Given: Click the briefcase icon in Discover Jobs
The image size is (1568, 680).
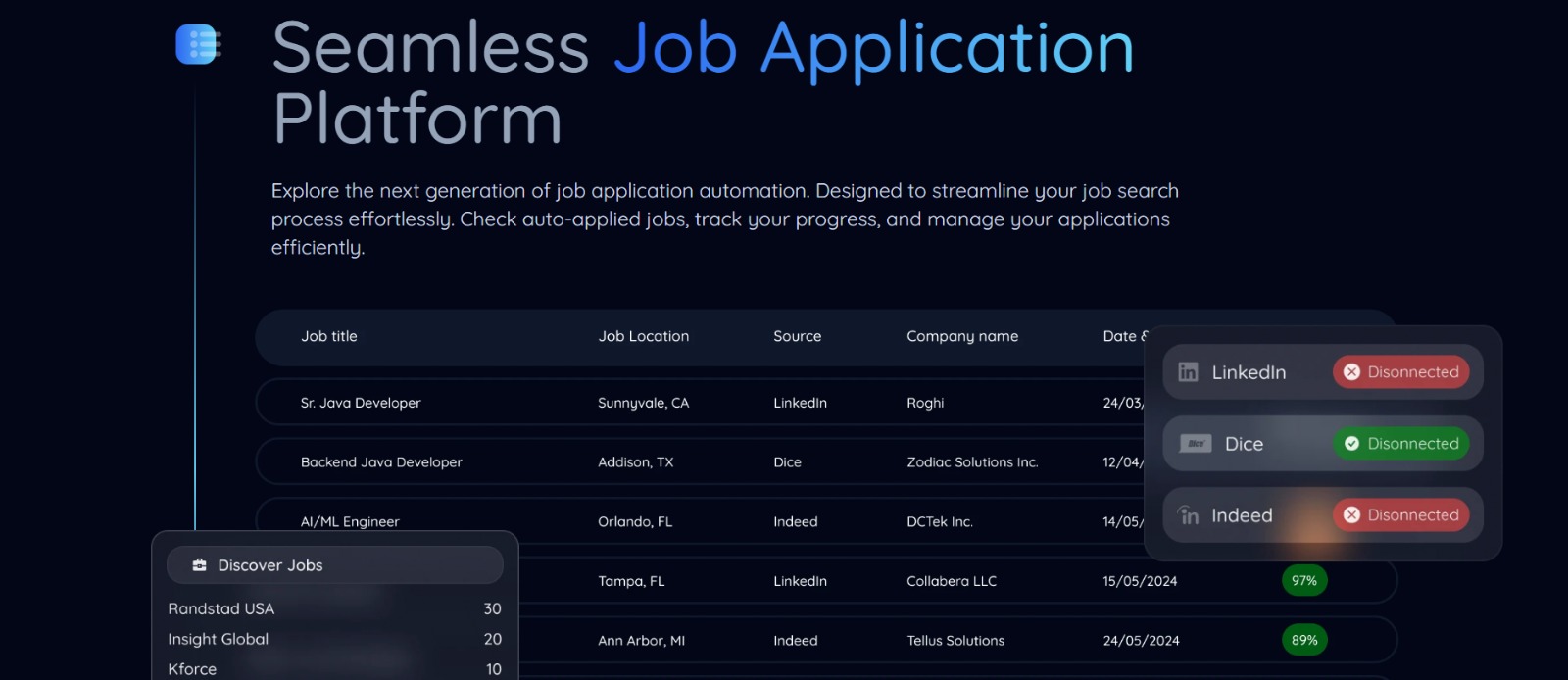Looking at the screenshot, I should [x=200, y=565].
